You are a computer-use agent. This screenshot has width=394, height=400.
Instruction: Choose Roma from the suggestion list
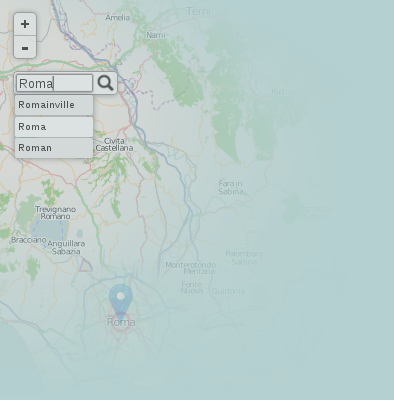click(x=54, y=127)
